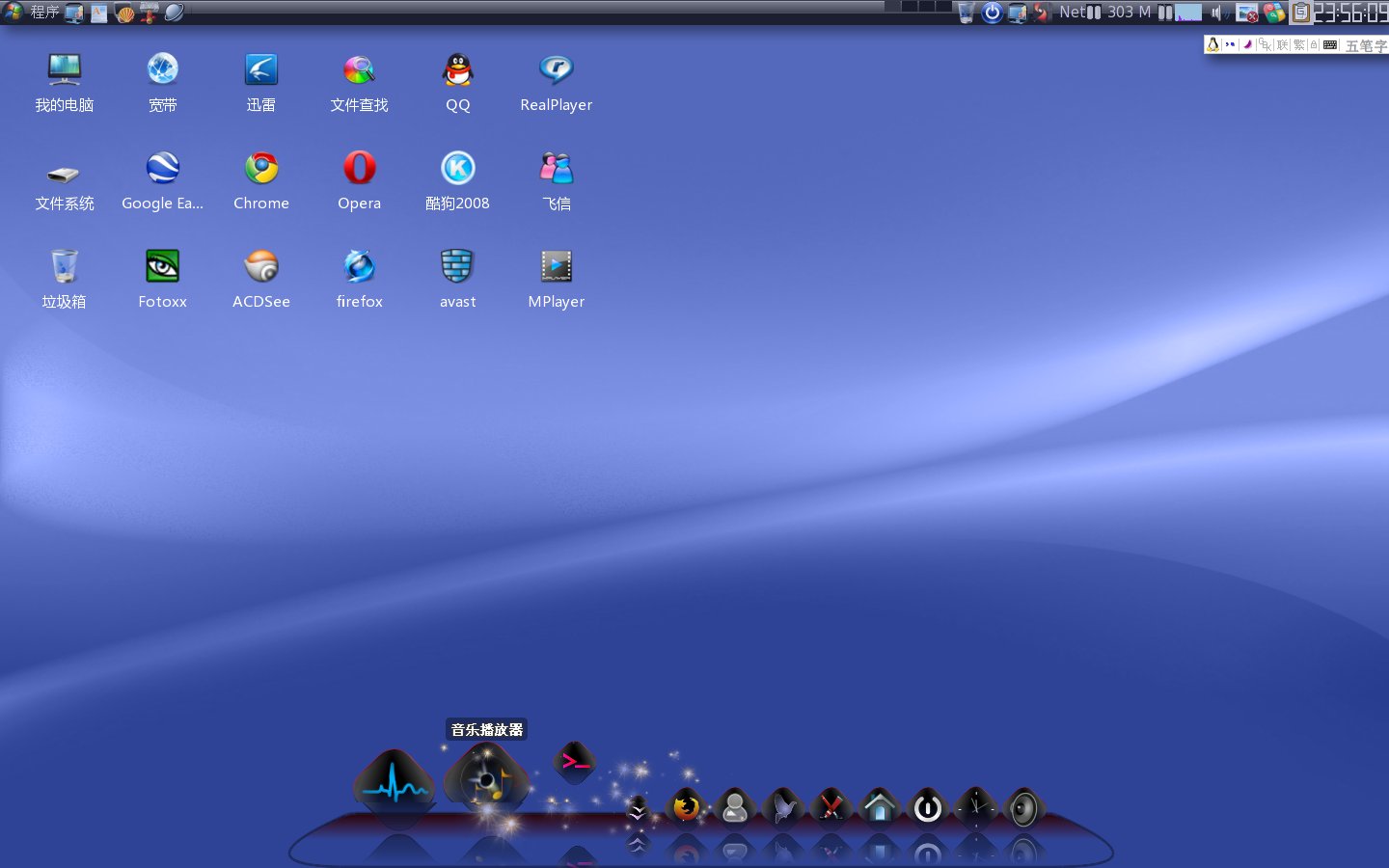Toggle the 联 association mode on IME bar
1389x868 pixels.
[1283, 44]
